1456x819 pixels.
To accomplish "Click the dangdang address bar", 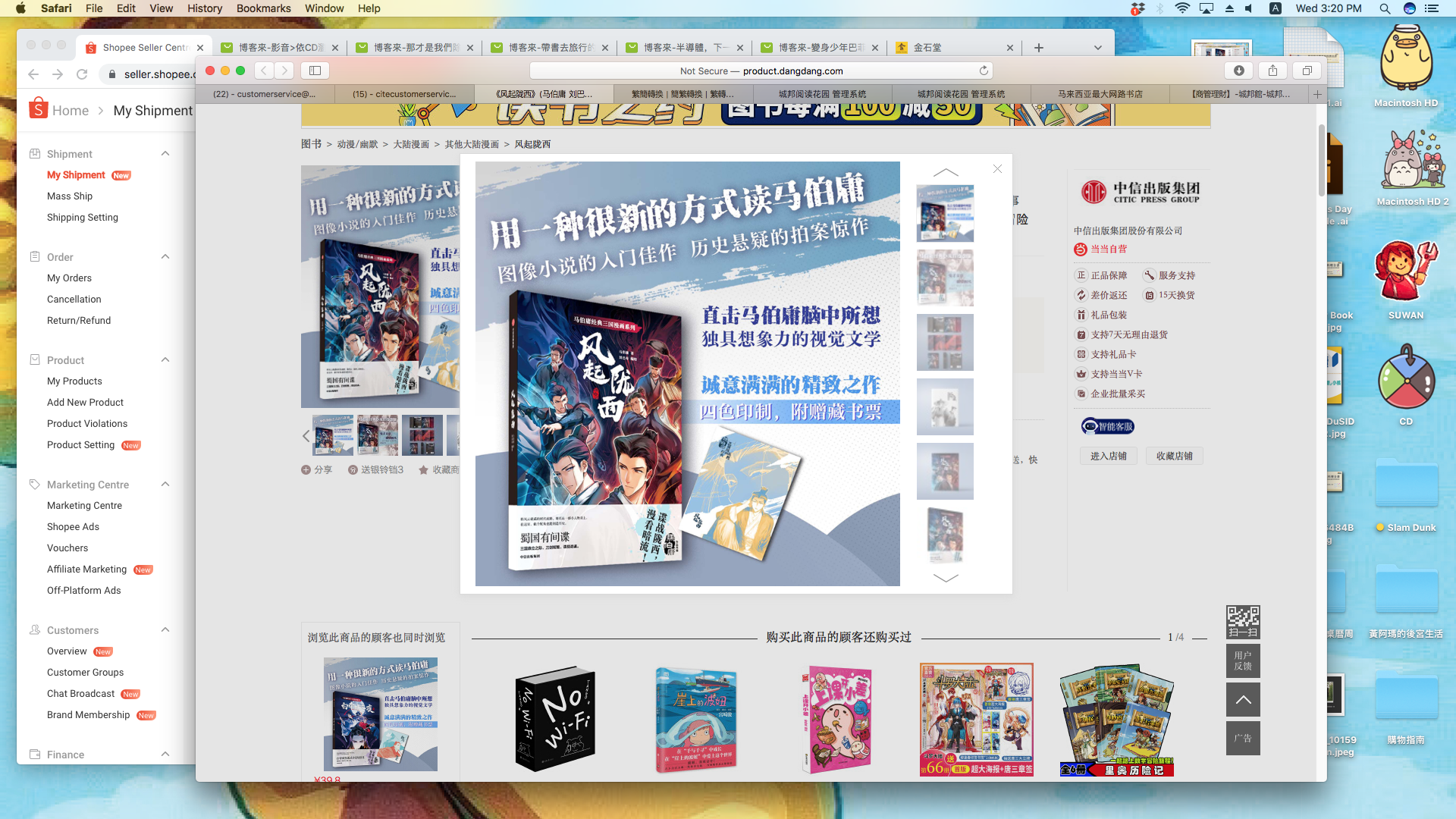I will tap(761, 71).
